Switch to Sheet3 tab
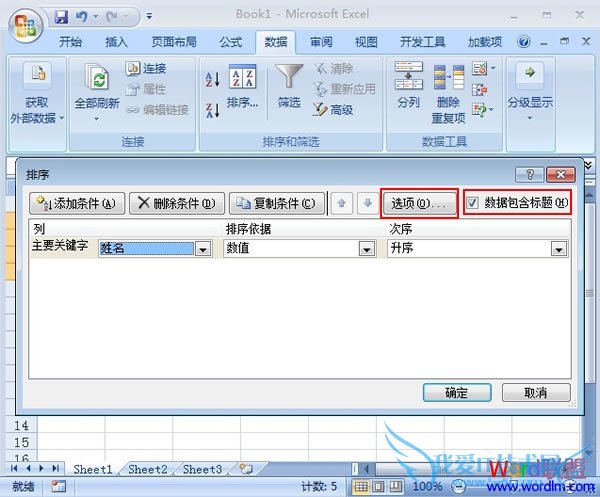 tap(202, 469)
